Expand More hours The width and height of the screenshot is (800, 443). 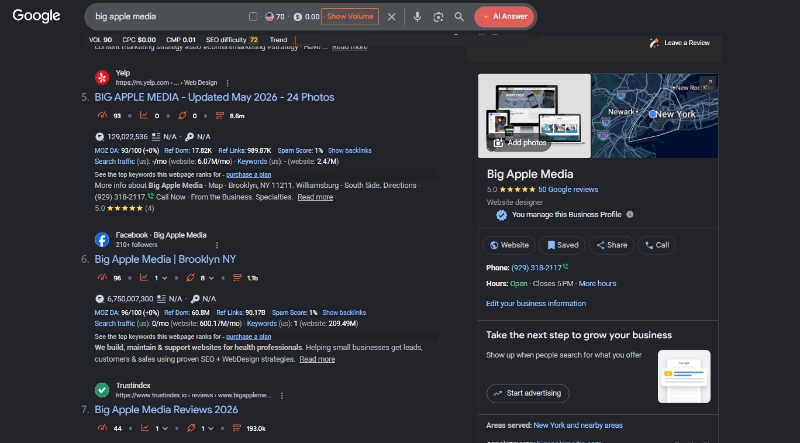tap(597, 283)
